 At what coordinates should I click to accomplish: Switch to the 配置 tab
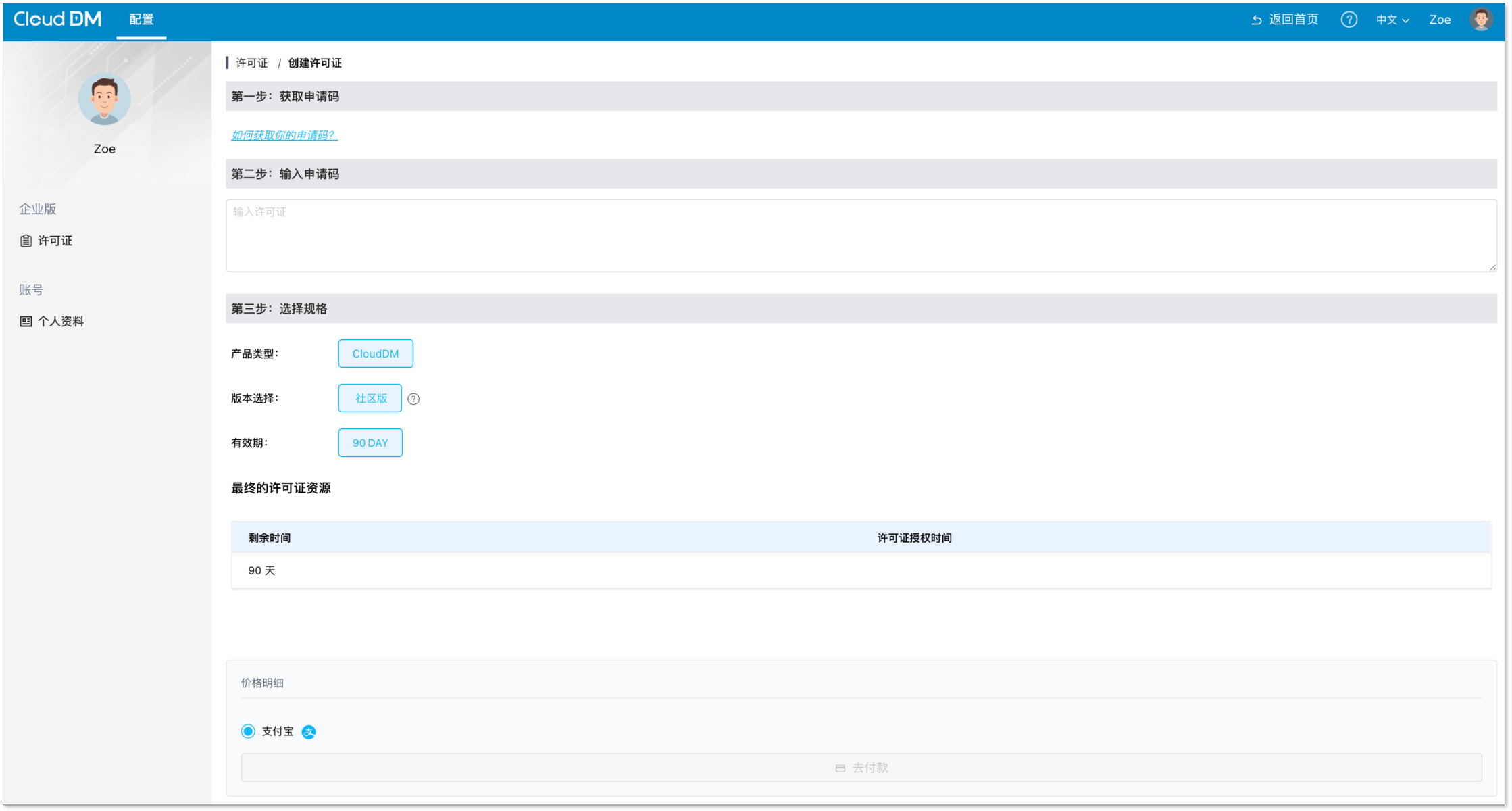coord(141,20)
